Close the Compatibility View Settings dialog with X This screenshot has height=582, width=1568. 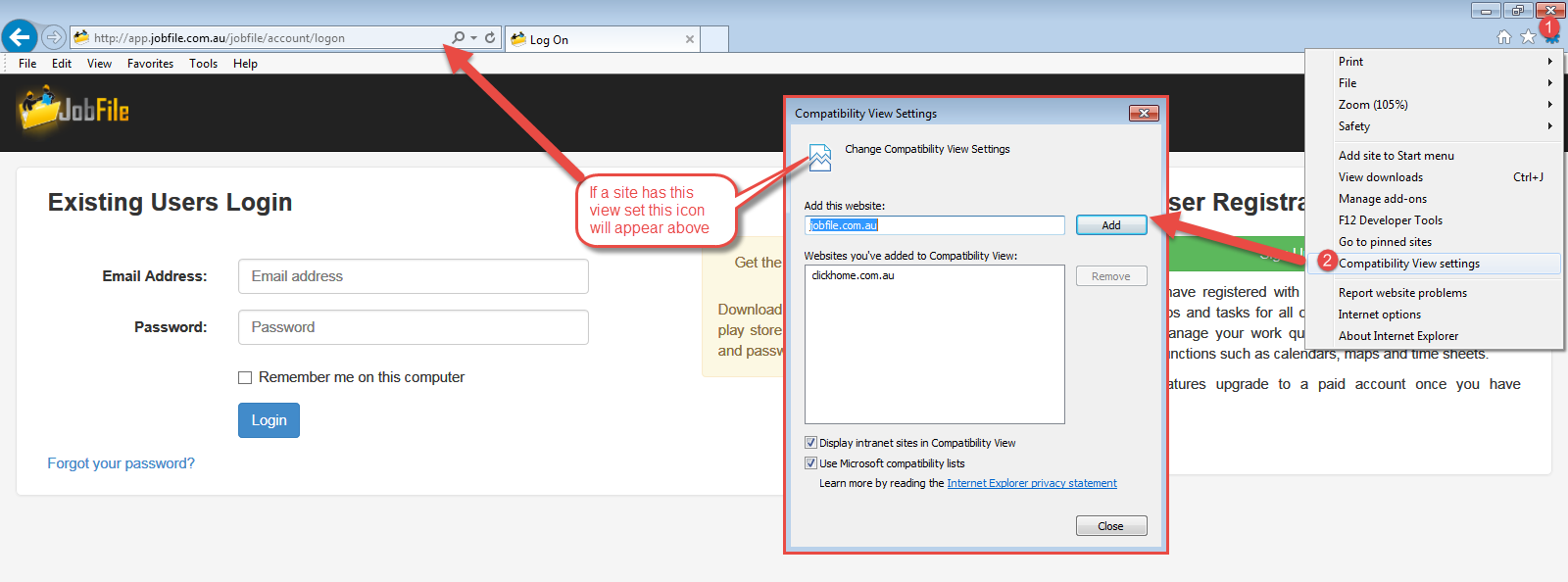click(x=1144, y=114)
